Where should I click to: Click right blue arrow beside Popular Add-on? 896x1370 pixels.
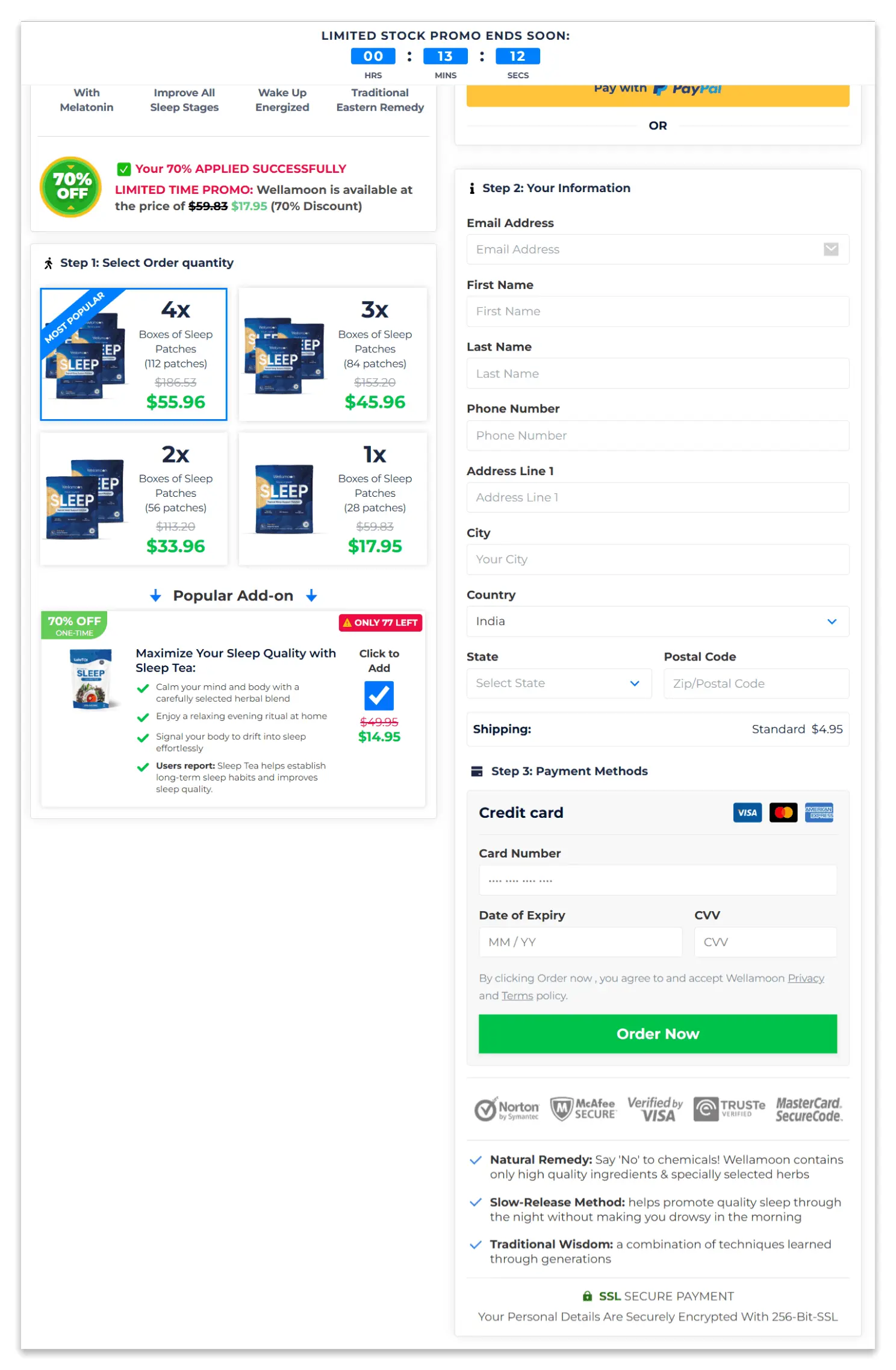[x=311, y=596]
